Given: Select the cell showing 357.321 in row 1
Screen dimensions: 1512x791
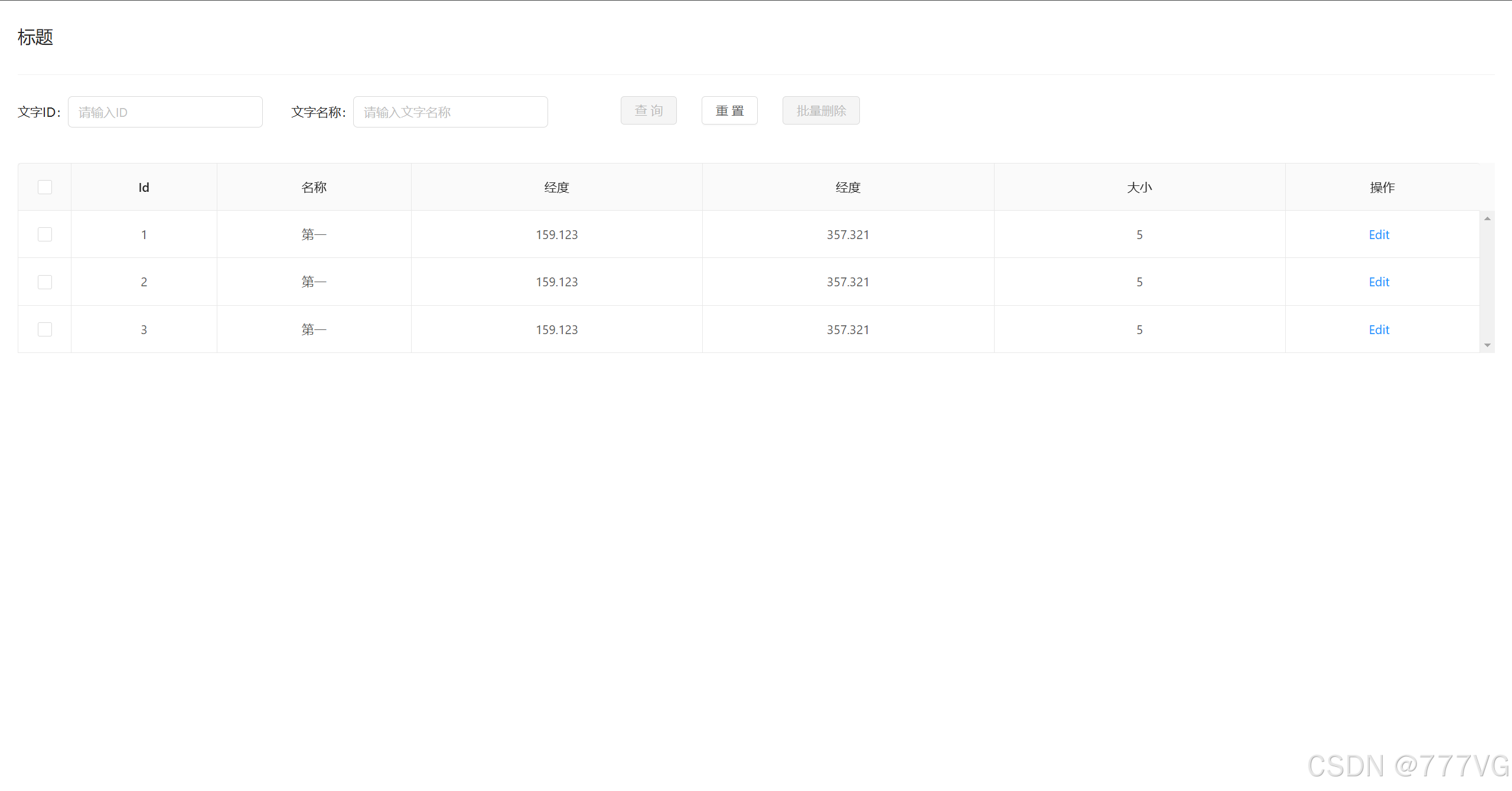Looking at the screenshot, I should point(848,234).
